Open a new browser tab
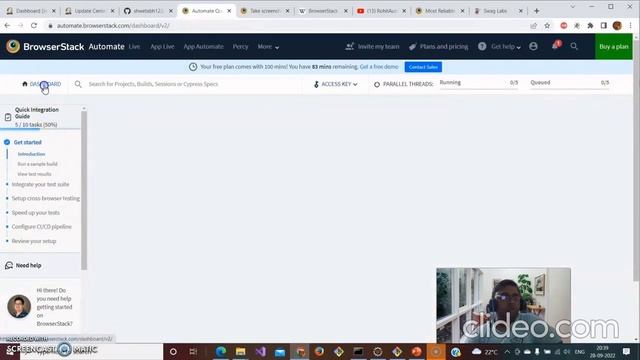This screenshot has height=360, width=640. [x=536, y=11]
